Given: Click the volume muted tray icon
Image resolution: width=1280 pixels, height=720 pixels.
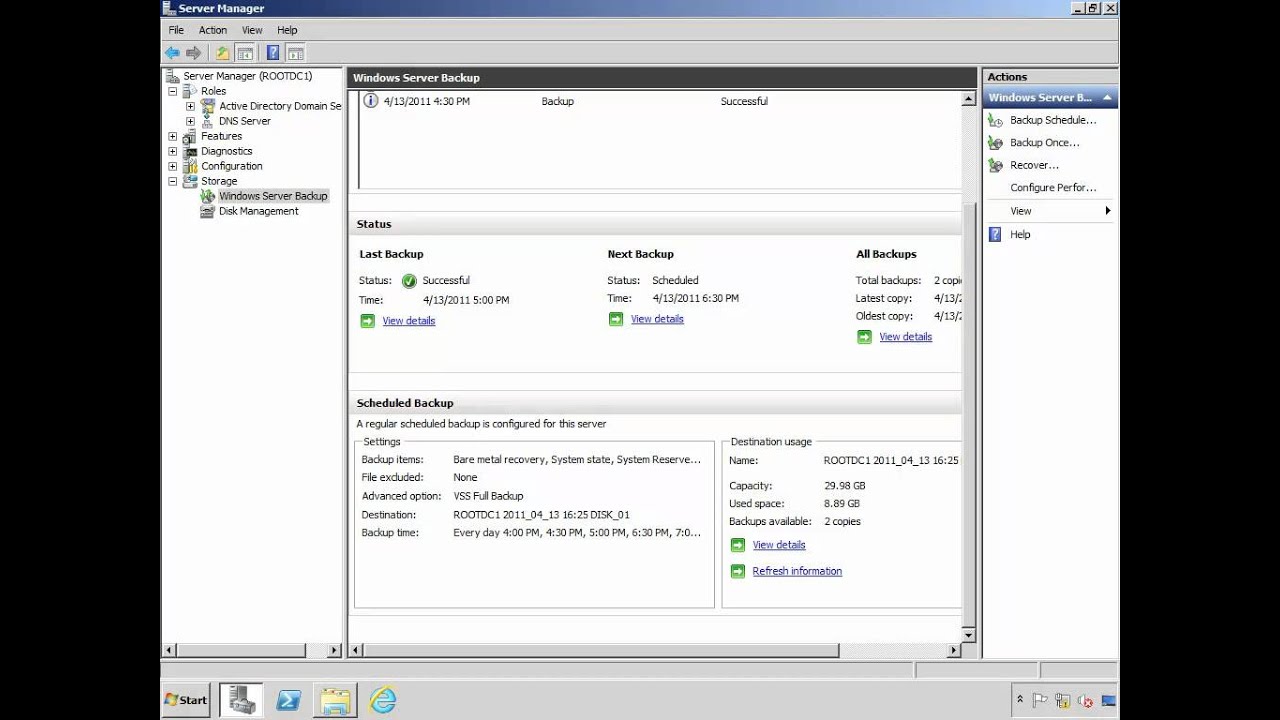Looking at the screenshot, I should [1085, 701].
